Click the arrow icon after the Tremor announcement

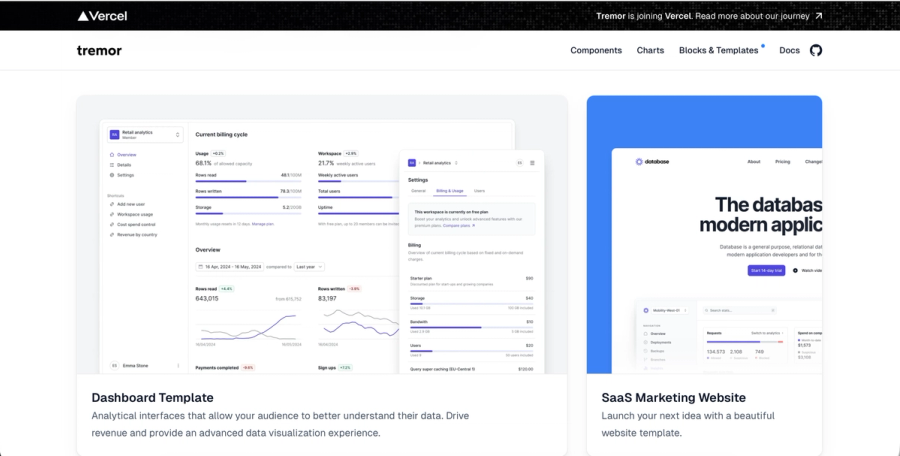click(x=818, y=16)
